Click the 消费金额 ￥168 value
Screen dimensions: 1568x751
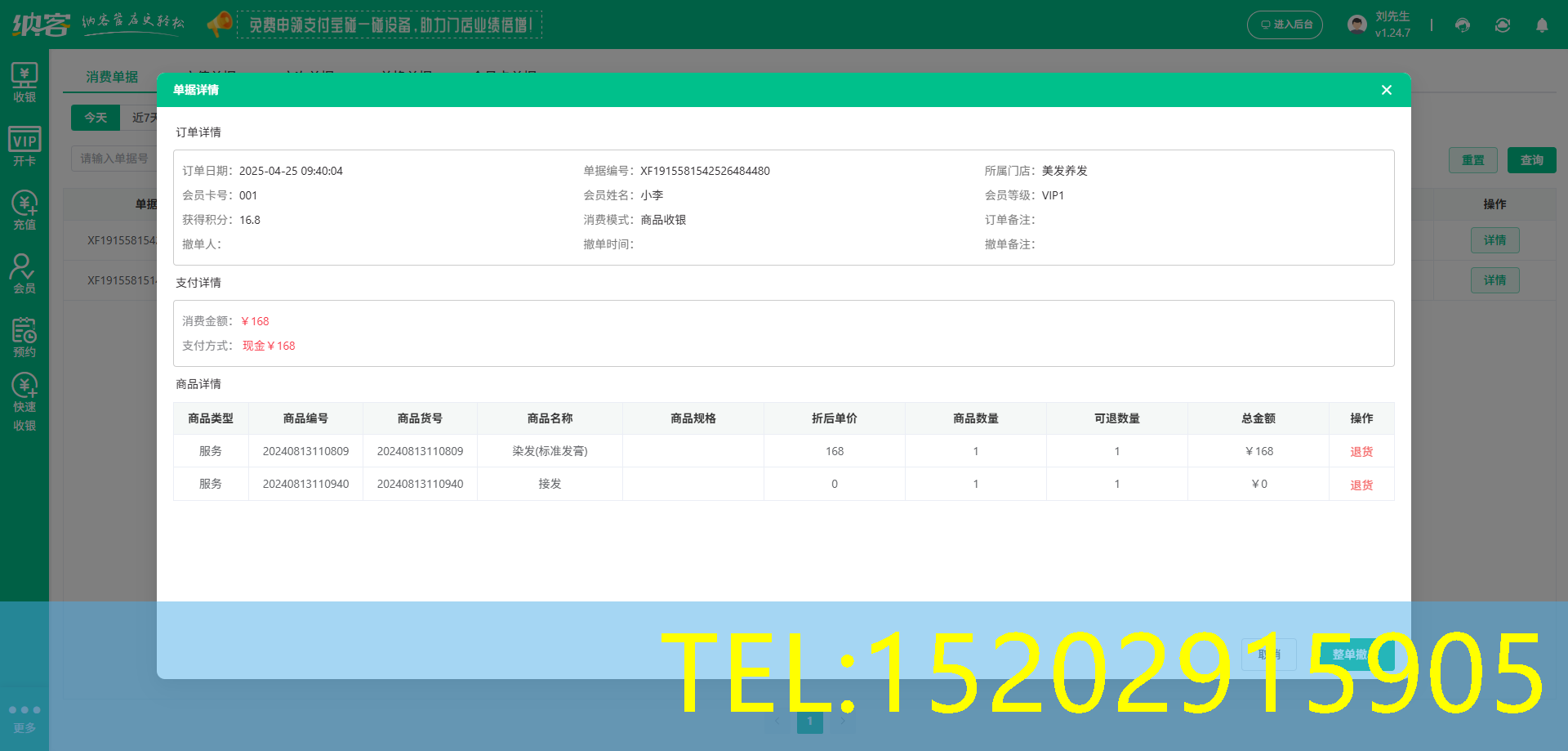click(x=255, y=321)
